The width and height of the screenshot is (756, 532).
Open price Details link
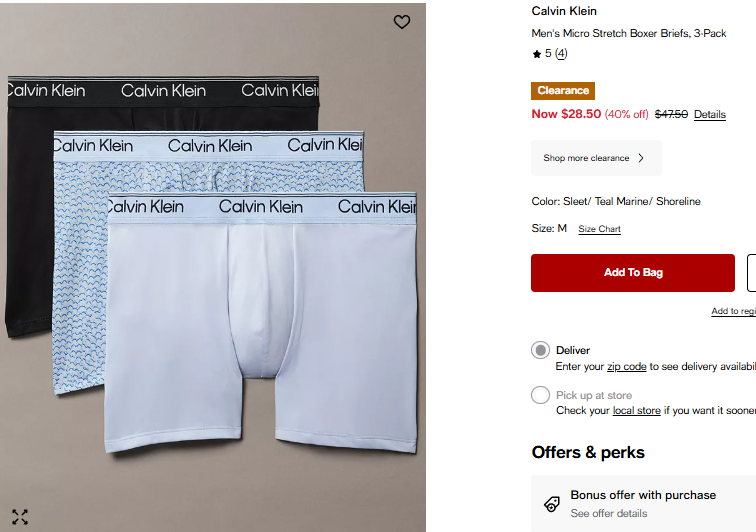click(710, 114)
